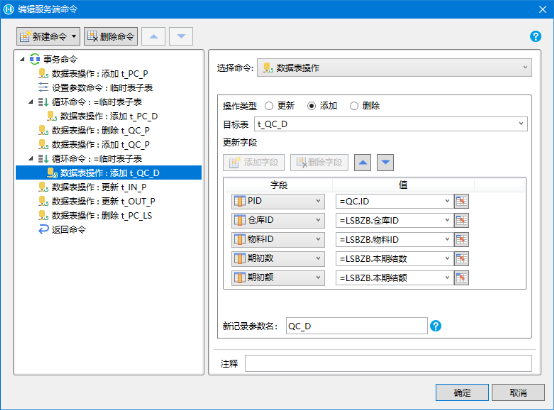The width and height of the screenshot is (554, 410).
Task: Select the 添加 operation type radio
Action: [x=311, y=106]
